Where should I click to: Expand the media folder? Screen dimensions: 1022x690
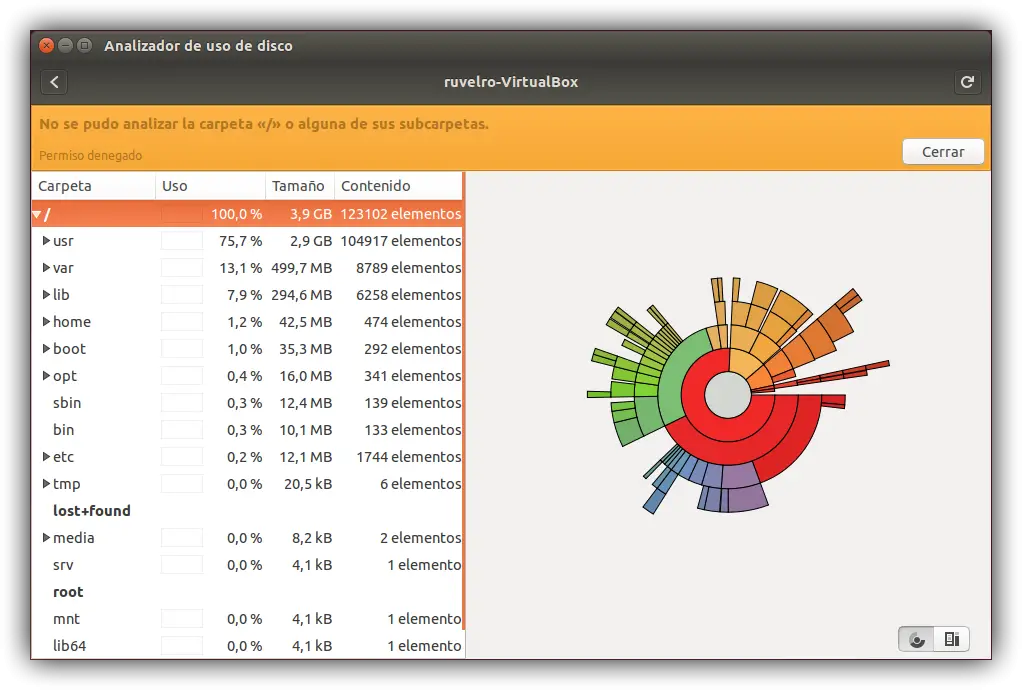click(46, 538)
